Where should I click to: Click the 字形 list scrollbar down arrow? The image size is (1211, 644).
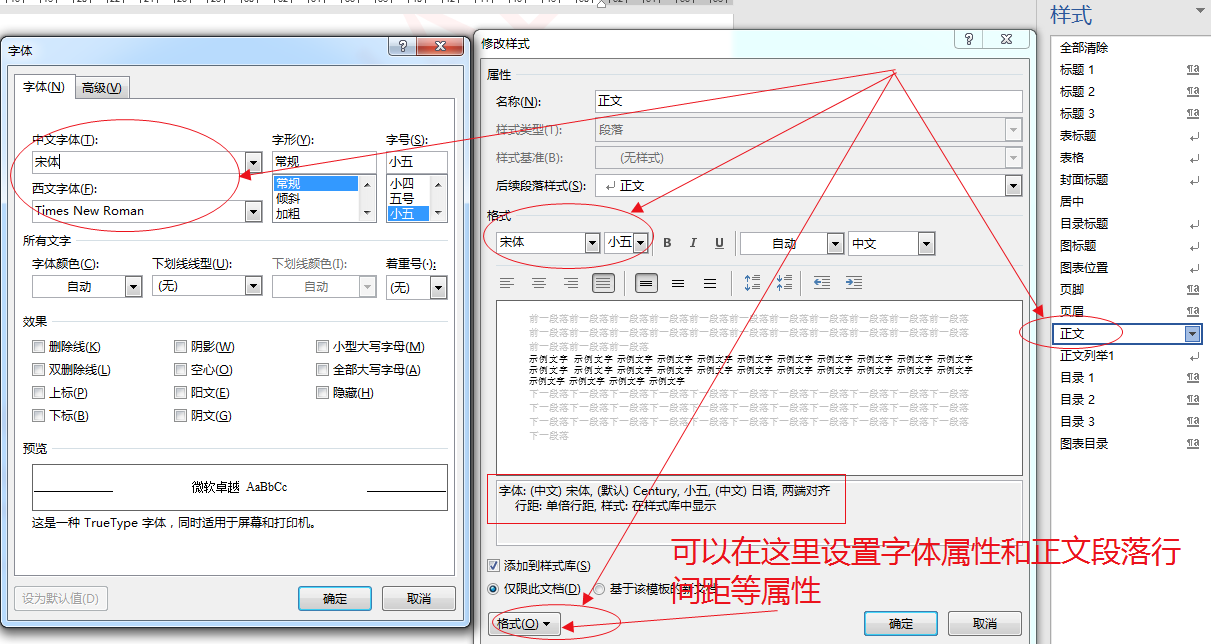coord(369,214)
